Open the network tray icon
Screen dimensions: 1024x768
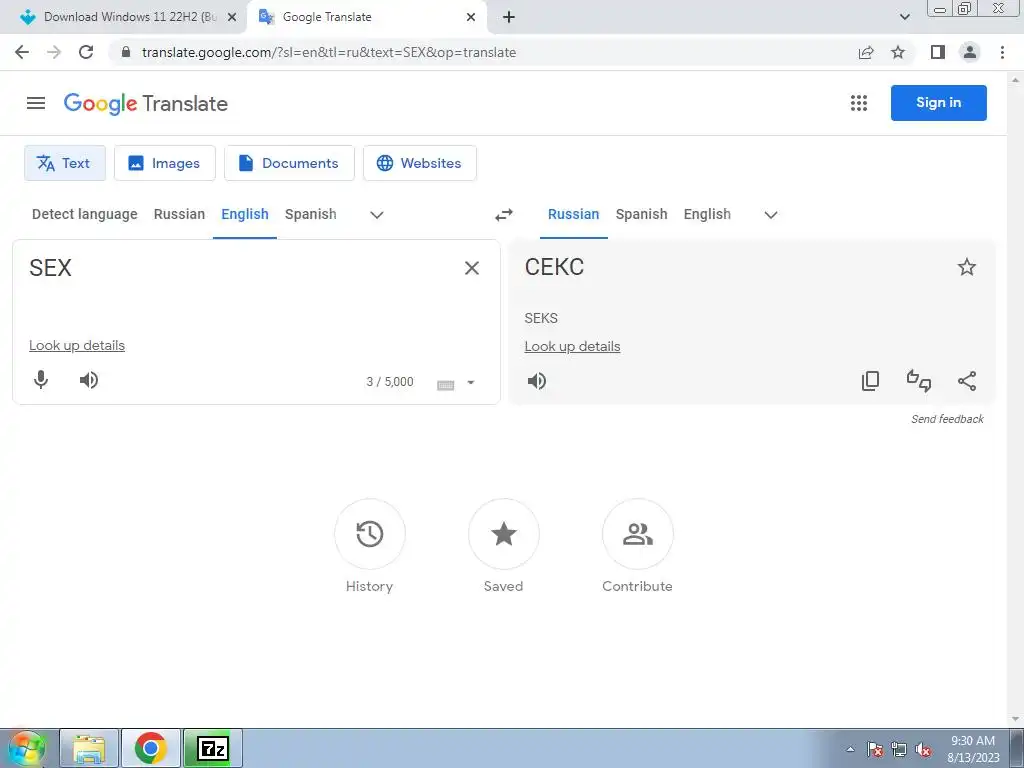tap(899, 749)
